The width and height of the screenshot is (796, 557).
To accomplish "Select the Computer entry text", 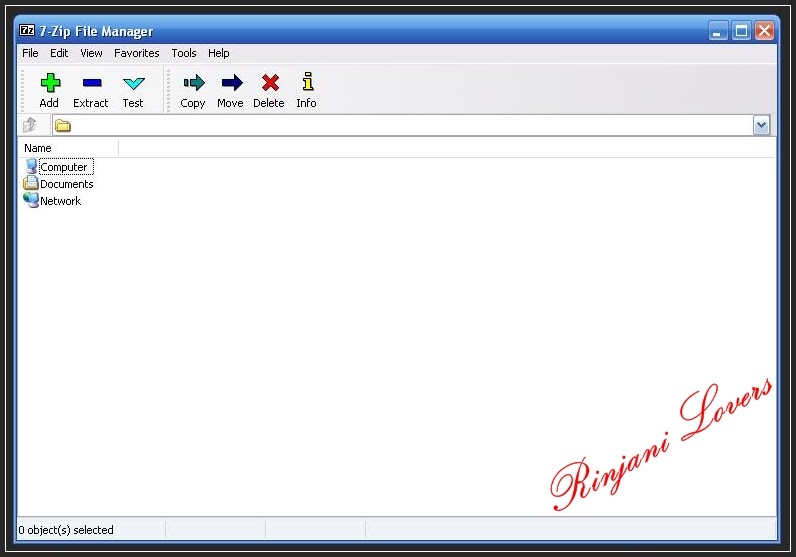I will click(64, 167).
